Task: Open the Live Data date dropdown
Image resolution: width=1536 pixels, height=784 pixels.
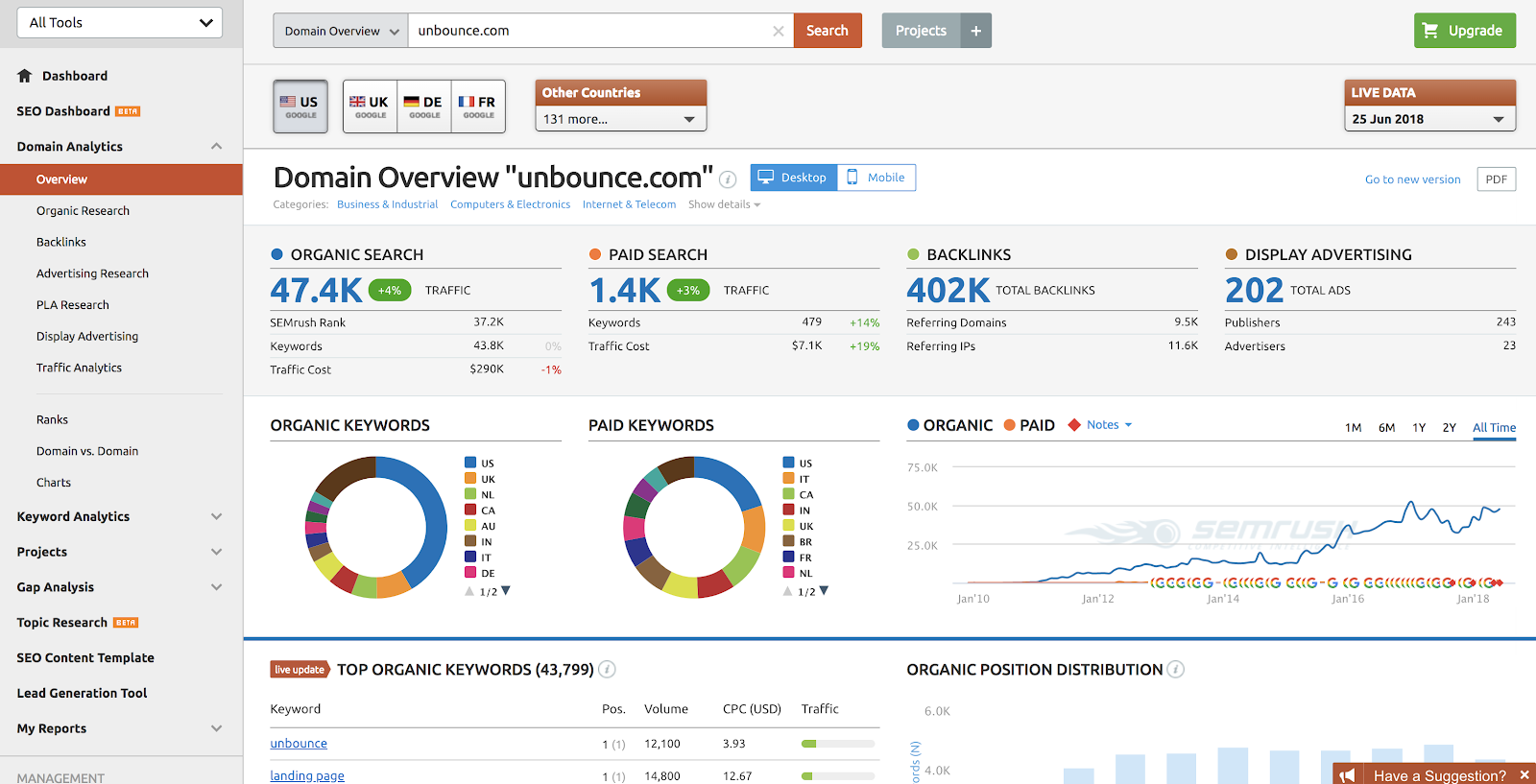Action: (x=1430, y=119)
